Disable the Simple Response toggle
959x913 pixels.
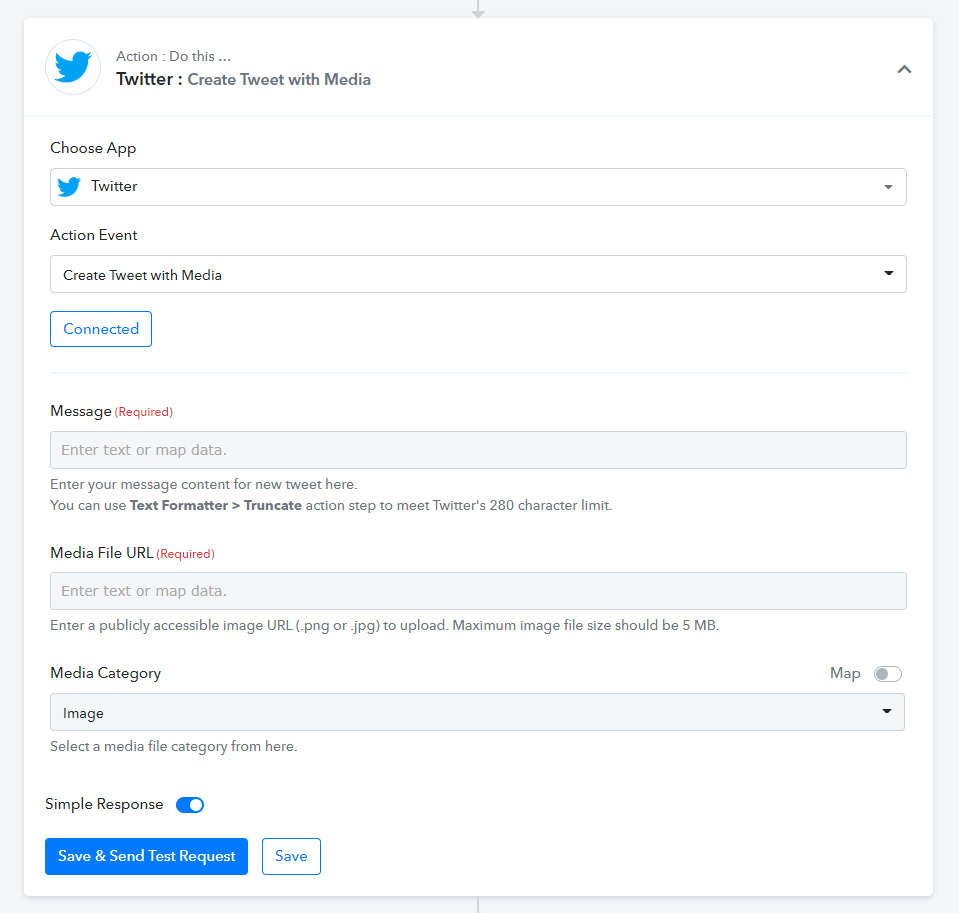[x=190, y=805]
